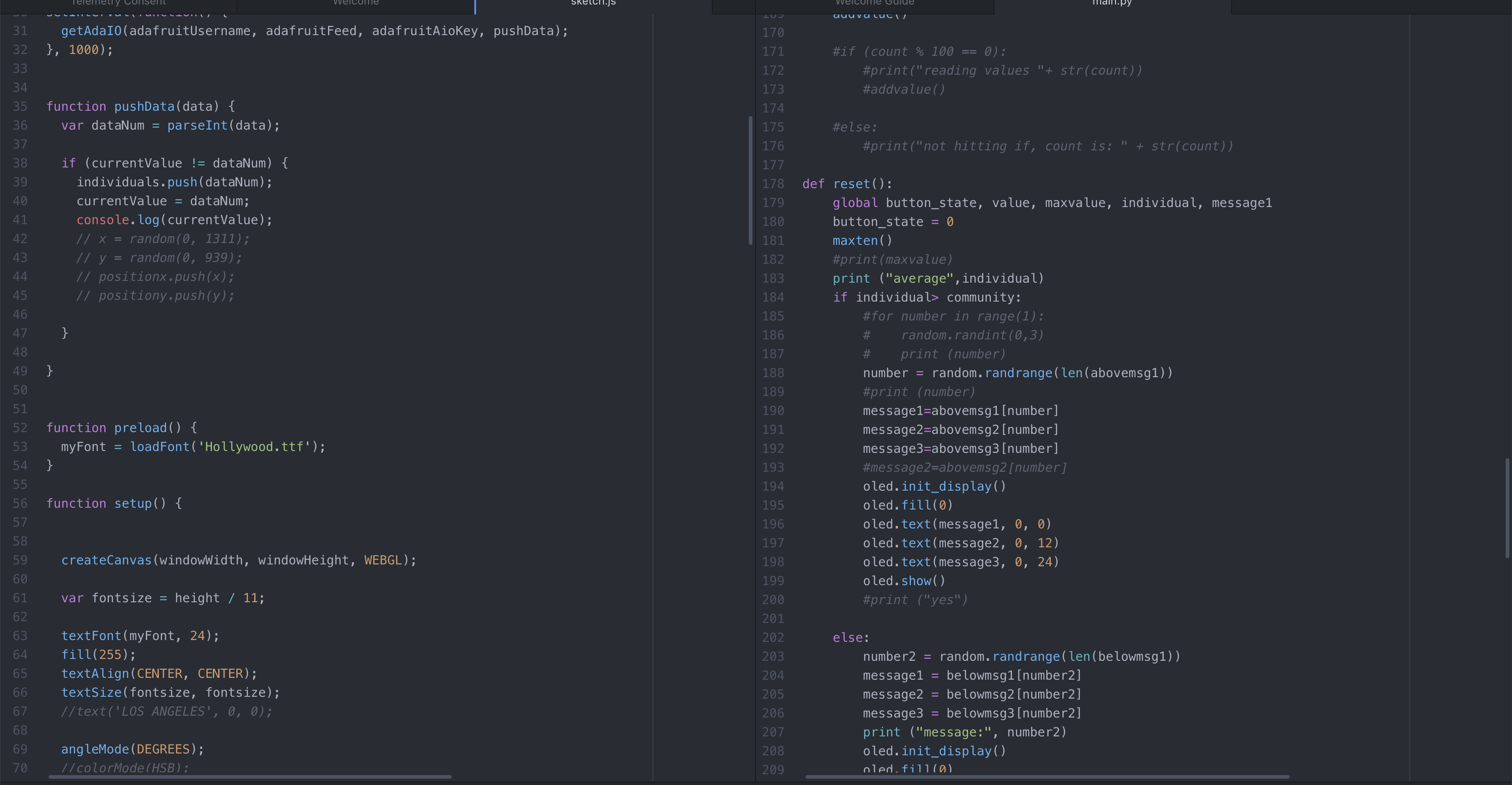Viewport: 1512px width, 785px height.
Task: Click 'maxten()' call on line 181
Action: 863,241
